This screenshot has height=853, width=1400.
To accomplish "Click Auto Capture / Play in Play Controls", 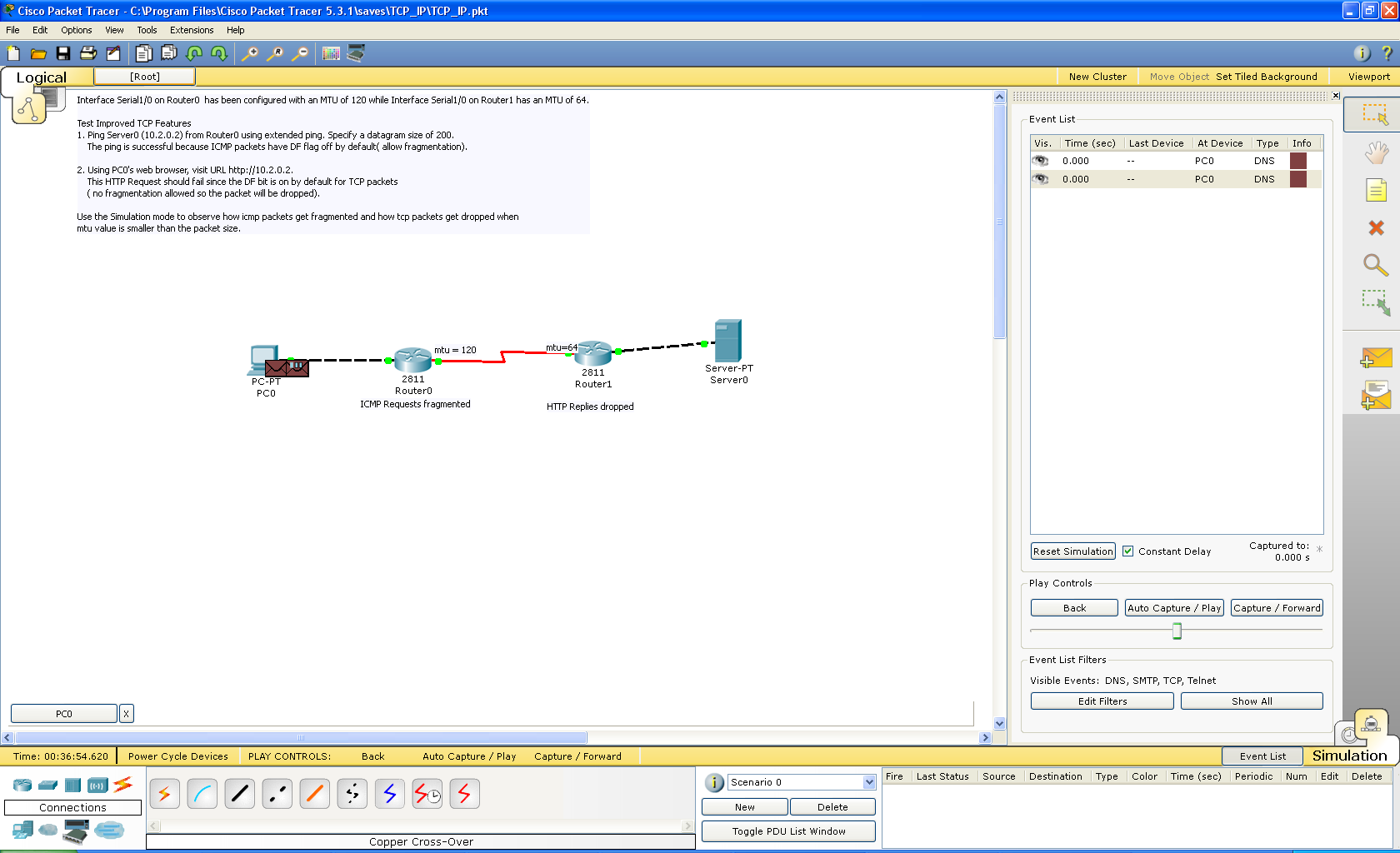I will pos(1174,608).
